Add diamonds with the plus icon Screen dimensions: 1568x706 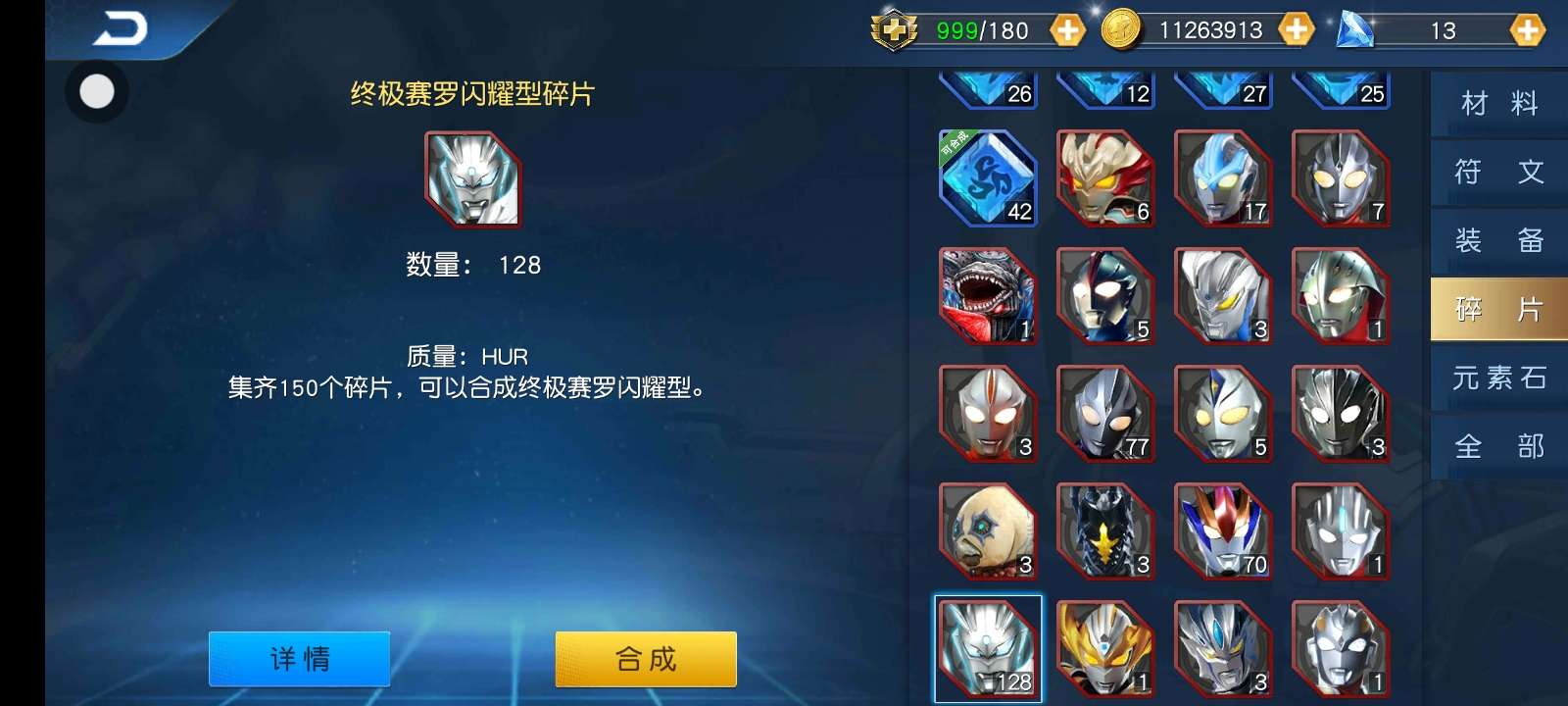tap(1527, 30)
